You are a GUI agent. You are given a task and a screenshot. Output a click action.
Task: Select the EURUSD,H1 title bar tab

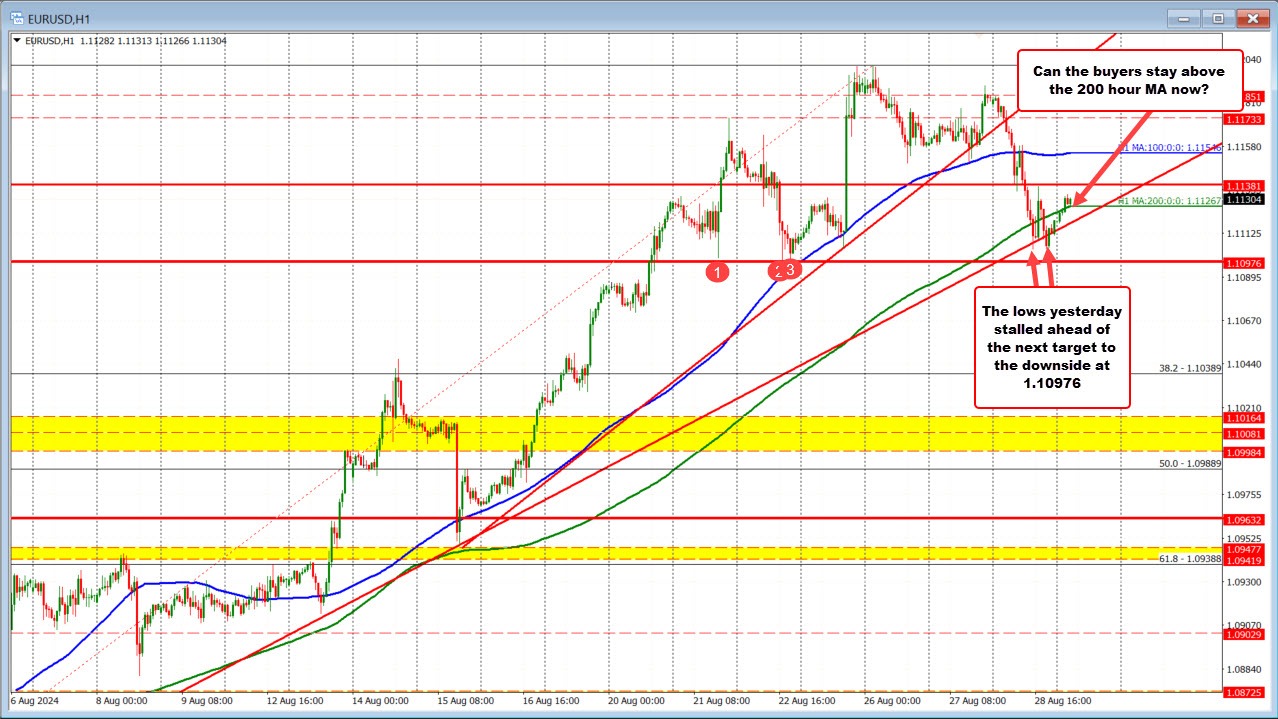click(60, 17)
